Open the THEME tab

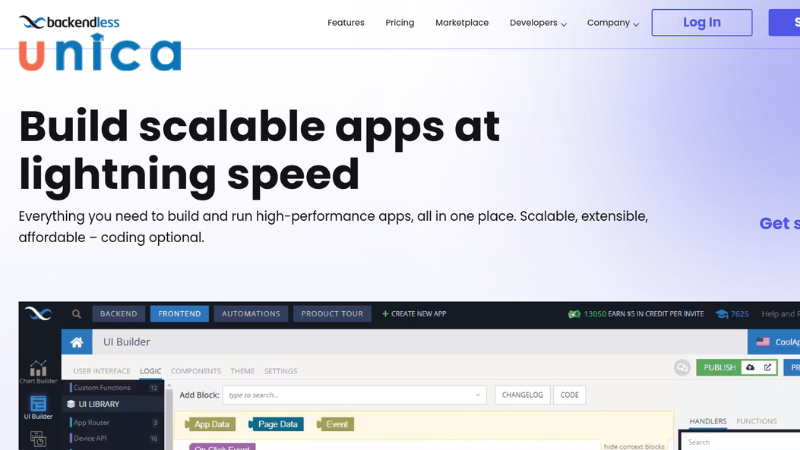(242, 371)
